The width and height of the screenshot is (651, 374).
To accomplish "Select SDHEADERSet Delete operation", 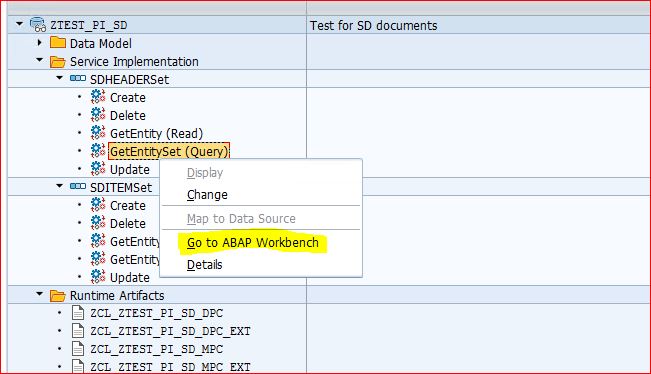I will [128, 116].
